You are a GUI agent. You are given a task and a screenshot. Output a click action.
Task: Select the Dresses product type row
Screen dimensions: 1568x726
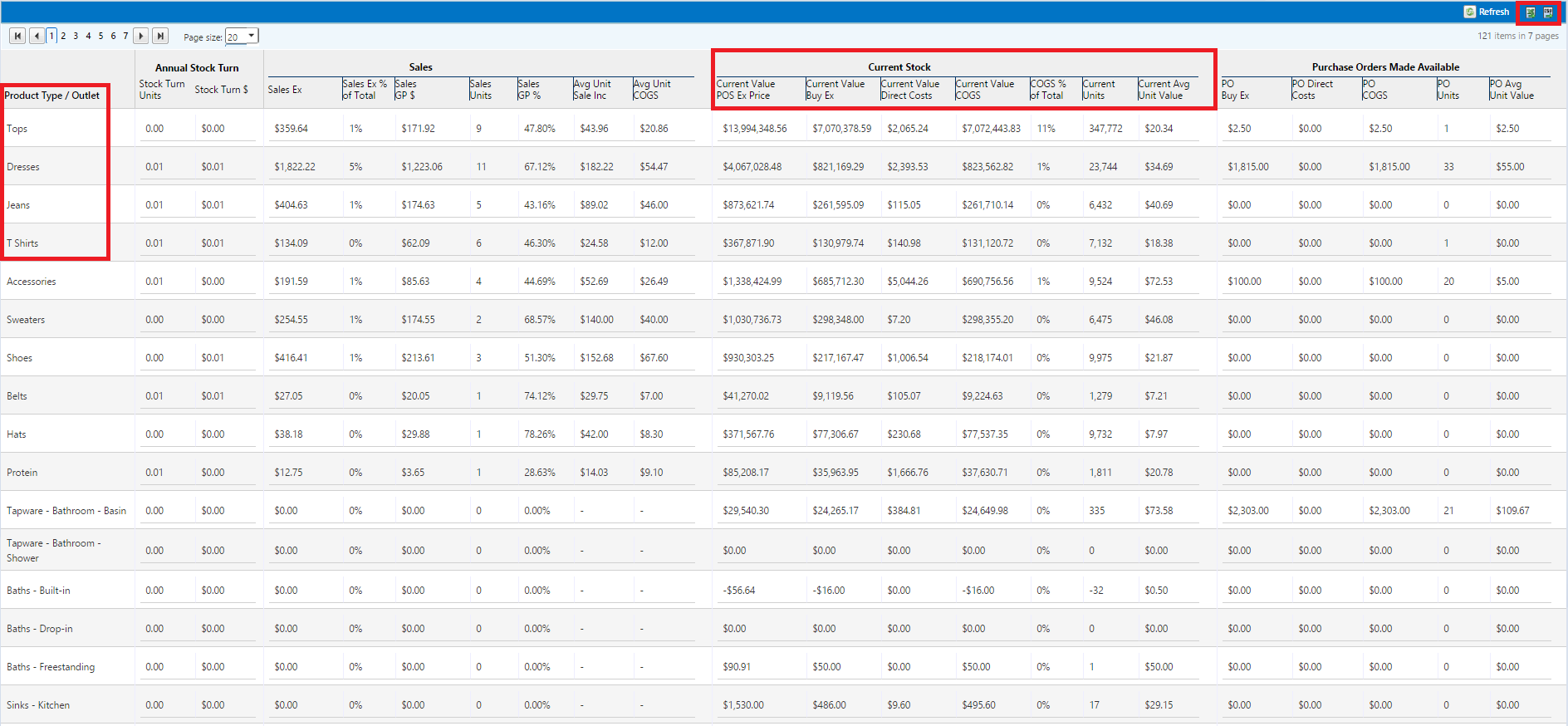pos(783,166)
